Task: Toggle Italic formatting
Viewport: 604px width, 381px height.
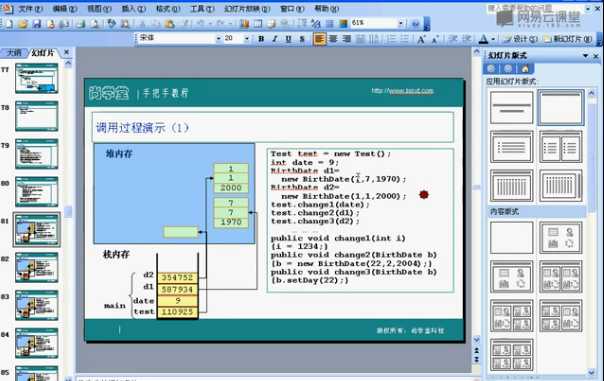Action: point(275,39)
